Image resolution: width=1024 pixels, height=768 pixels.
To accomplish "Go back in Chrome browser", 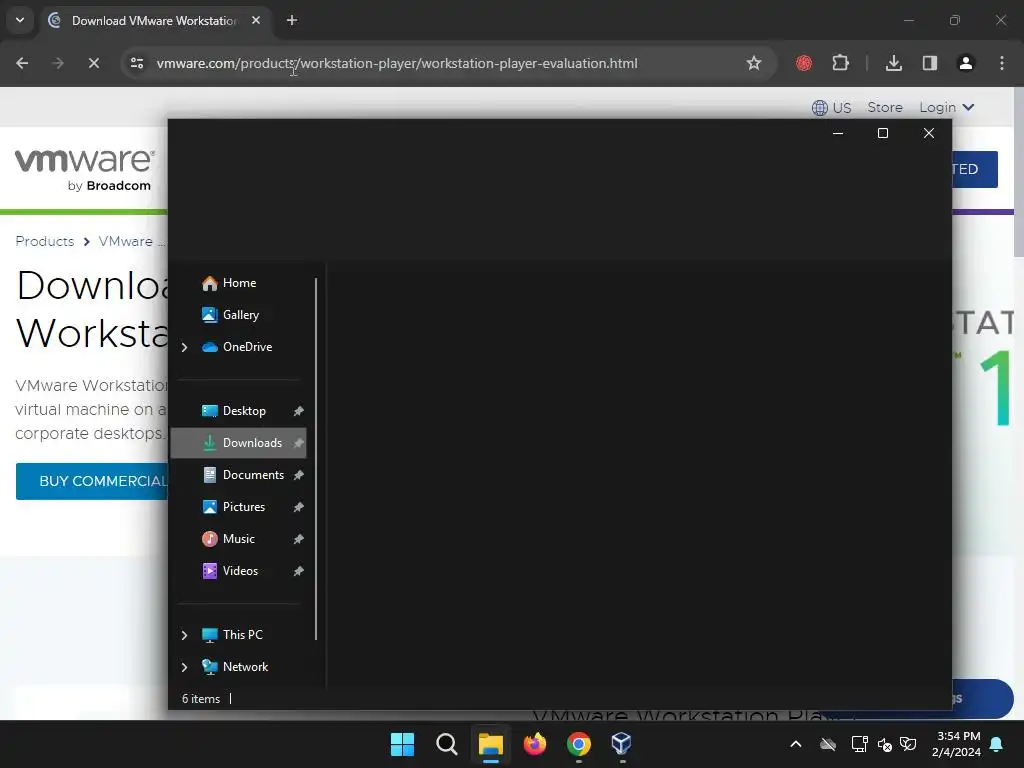I will pos(22,63).
